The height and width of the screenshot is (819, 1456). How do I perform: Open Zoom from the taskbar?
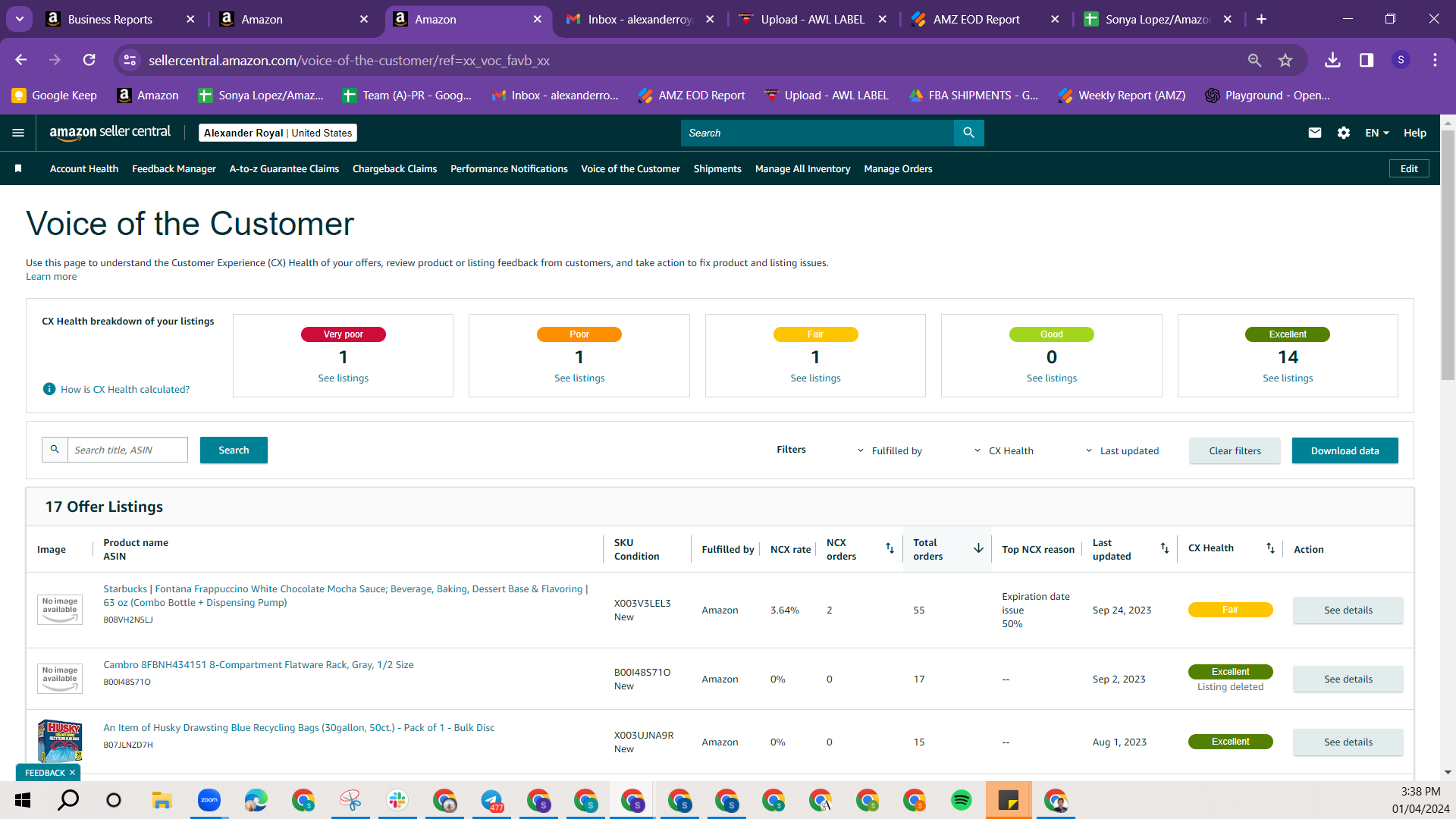pyautogui.click(x=209, y=800)
